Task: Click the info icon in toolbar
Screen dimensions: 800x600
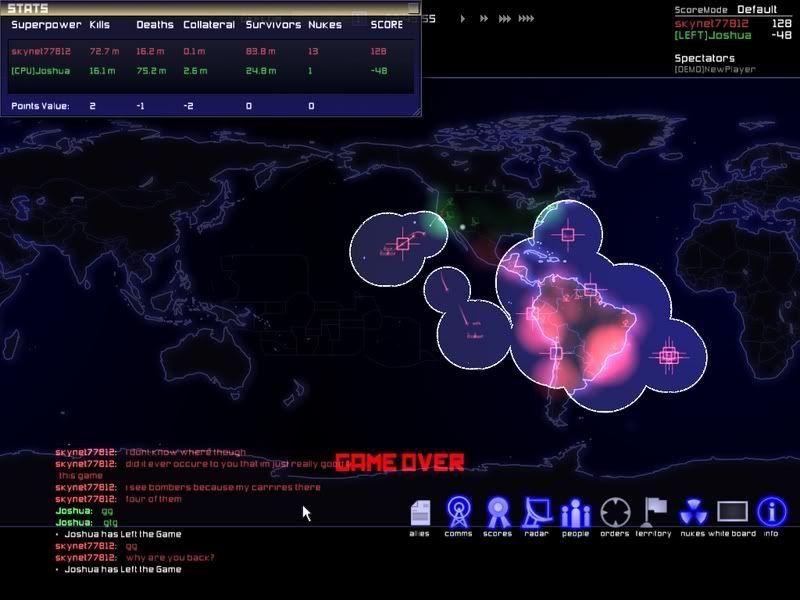Action: pos(771,512)
